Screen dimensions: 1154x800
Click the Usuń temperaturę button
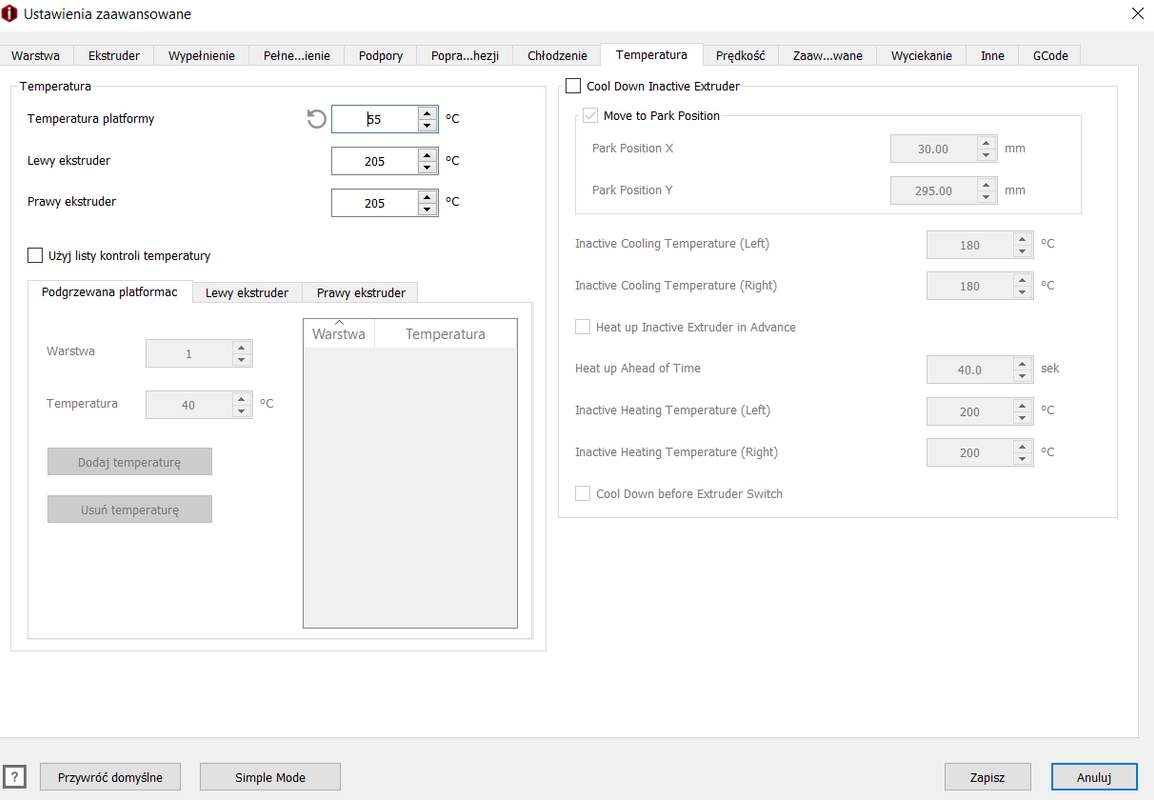pyautogui.click(x=130, y=509)
